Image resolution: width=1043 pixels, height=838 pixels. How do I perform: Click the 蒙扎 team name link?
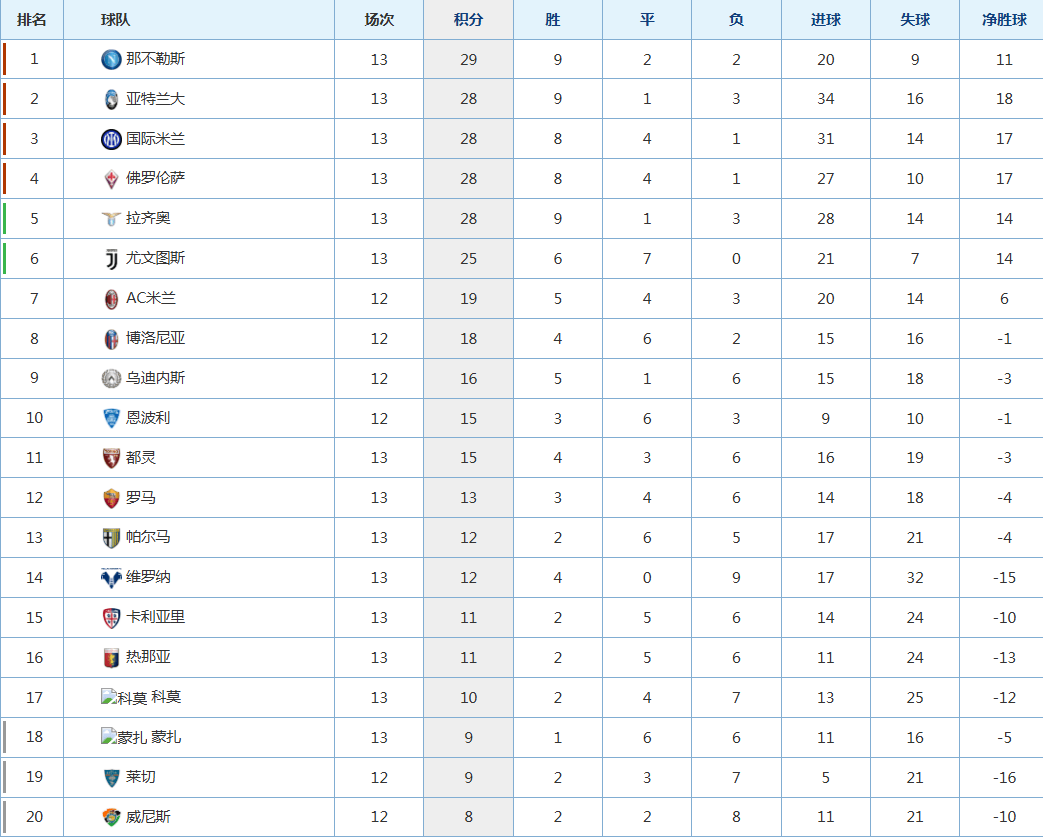coord(167,738)
